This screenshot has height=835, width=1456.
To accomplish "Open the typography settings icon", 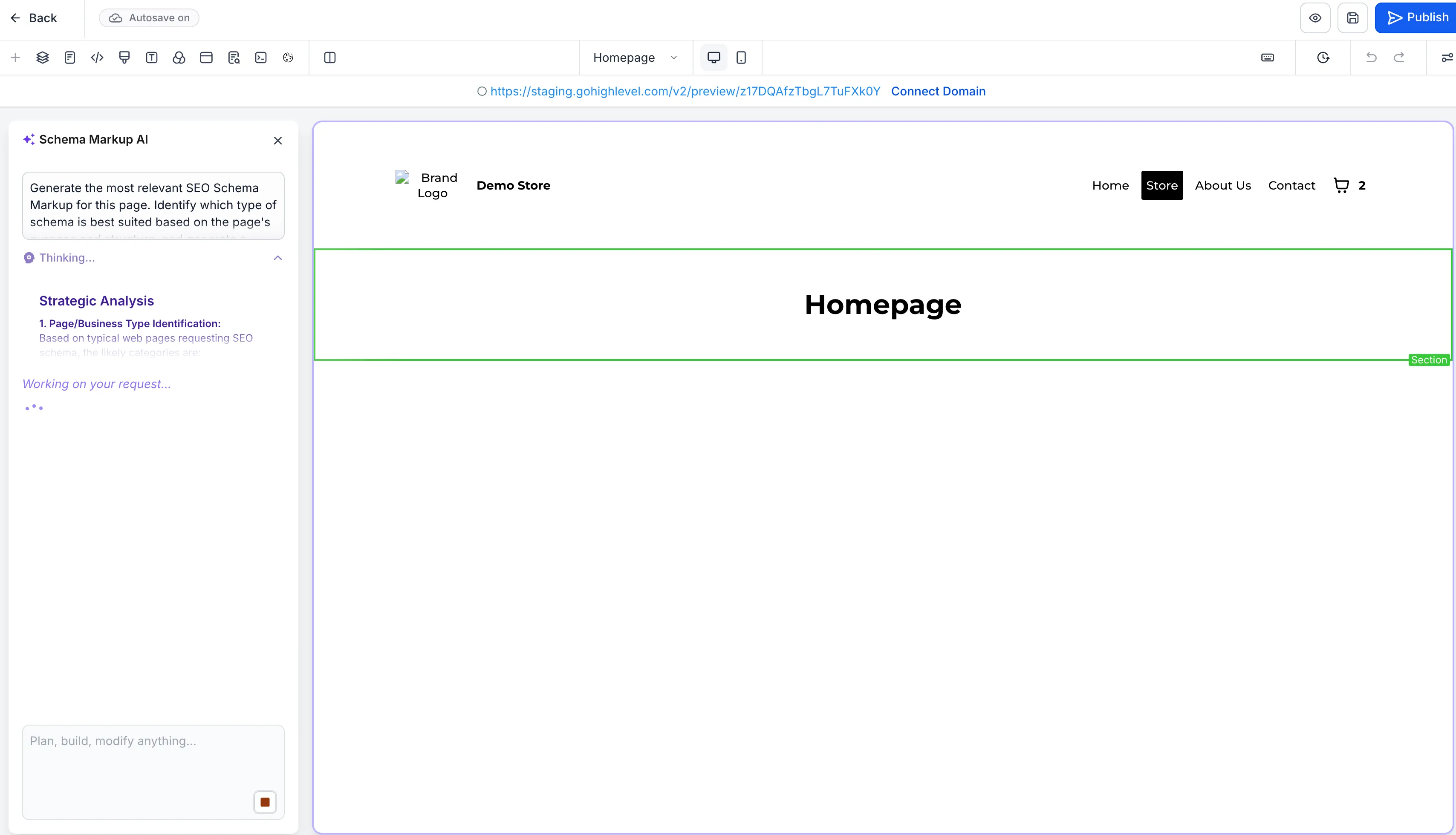I will coord(151,58).
